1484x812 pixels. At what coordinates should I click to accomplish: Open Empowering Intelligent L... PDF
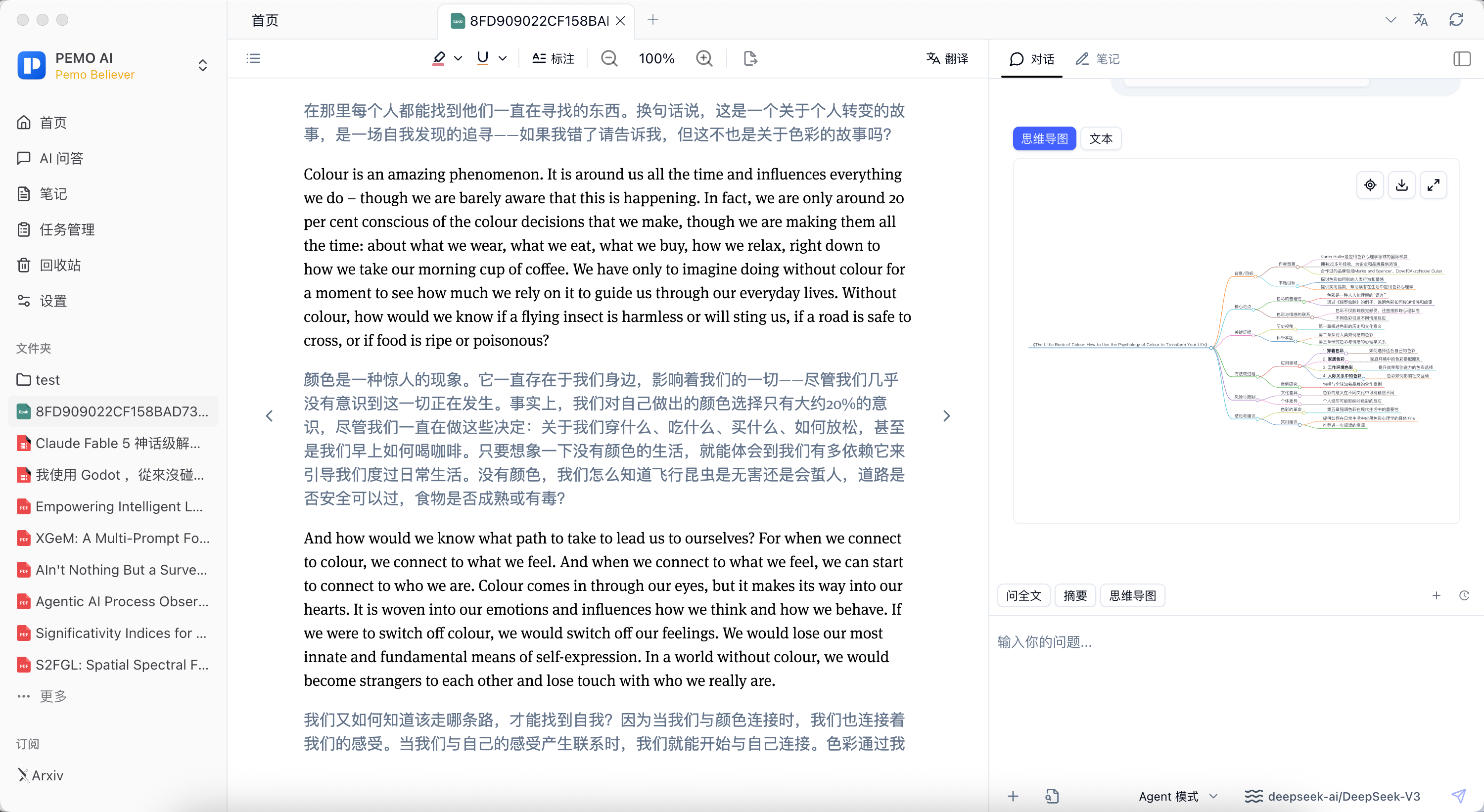point(113,506)
